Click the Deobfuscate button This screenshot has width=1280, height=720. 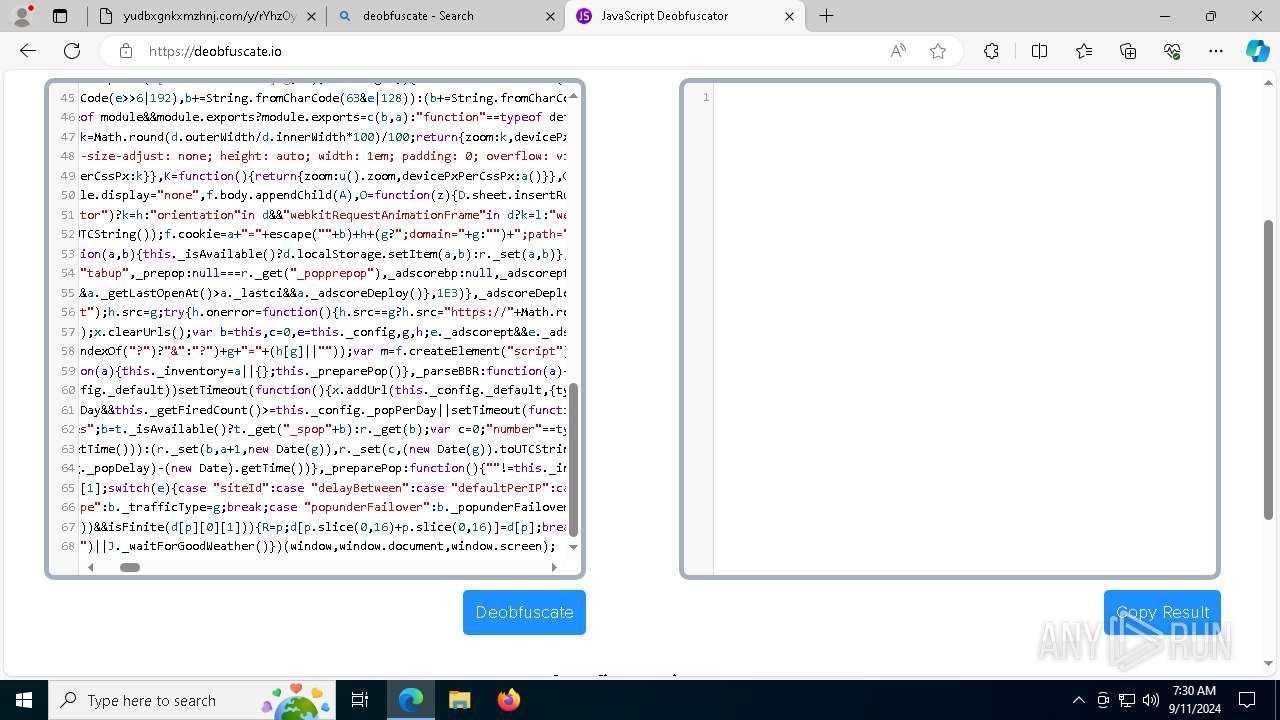coord(524,612)
